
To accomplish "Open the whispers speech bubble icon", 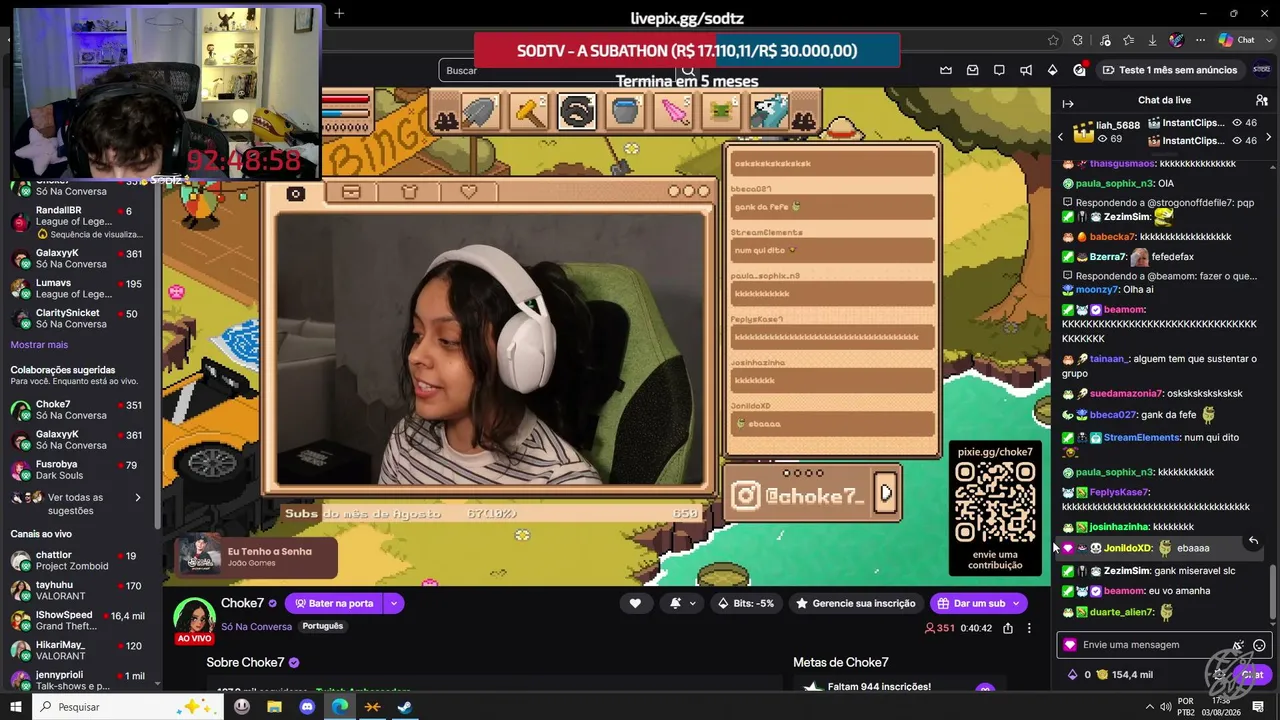I will click(999, 70).
